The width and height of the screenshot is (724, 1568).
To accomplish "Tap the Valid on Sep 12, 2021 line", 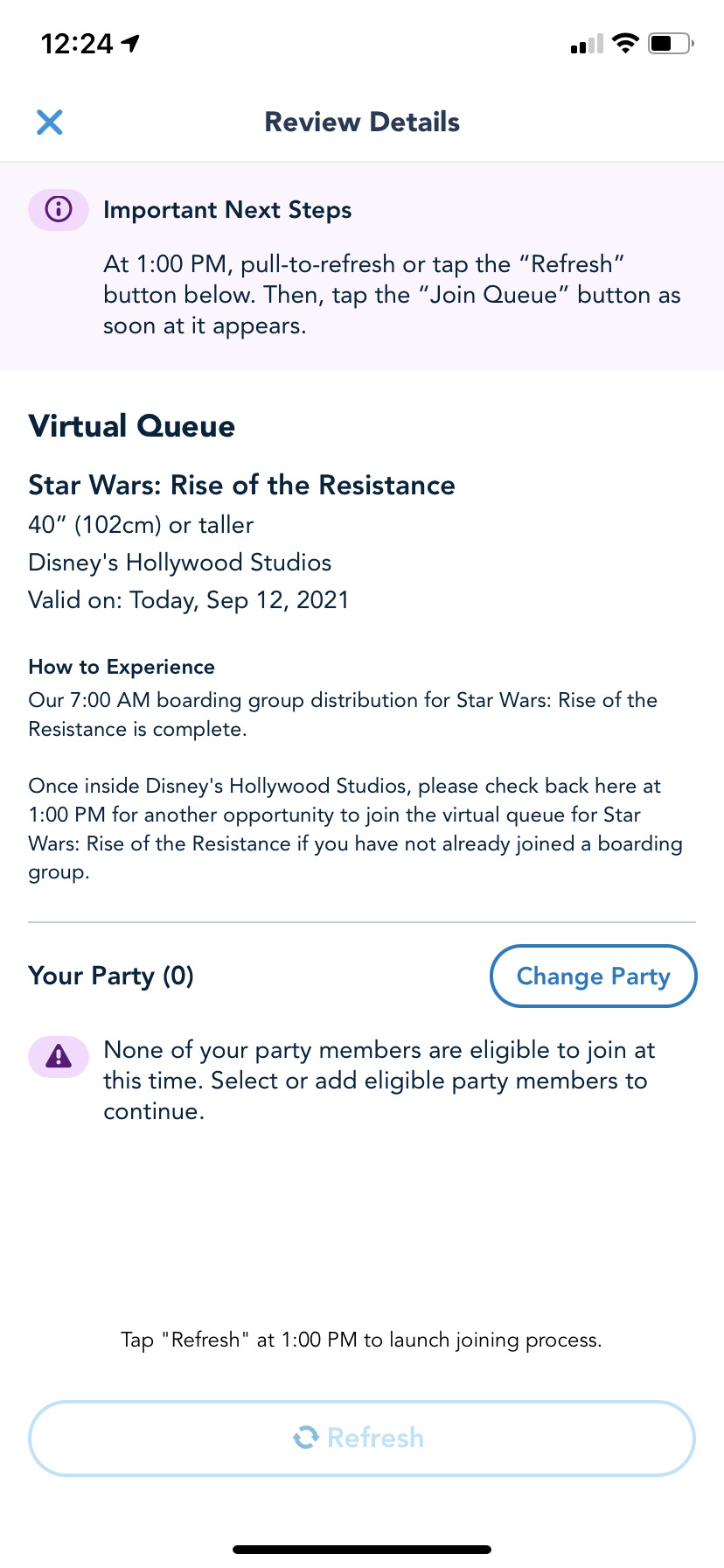I will coord(188,600).
